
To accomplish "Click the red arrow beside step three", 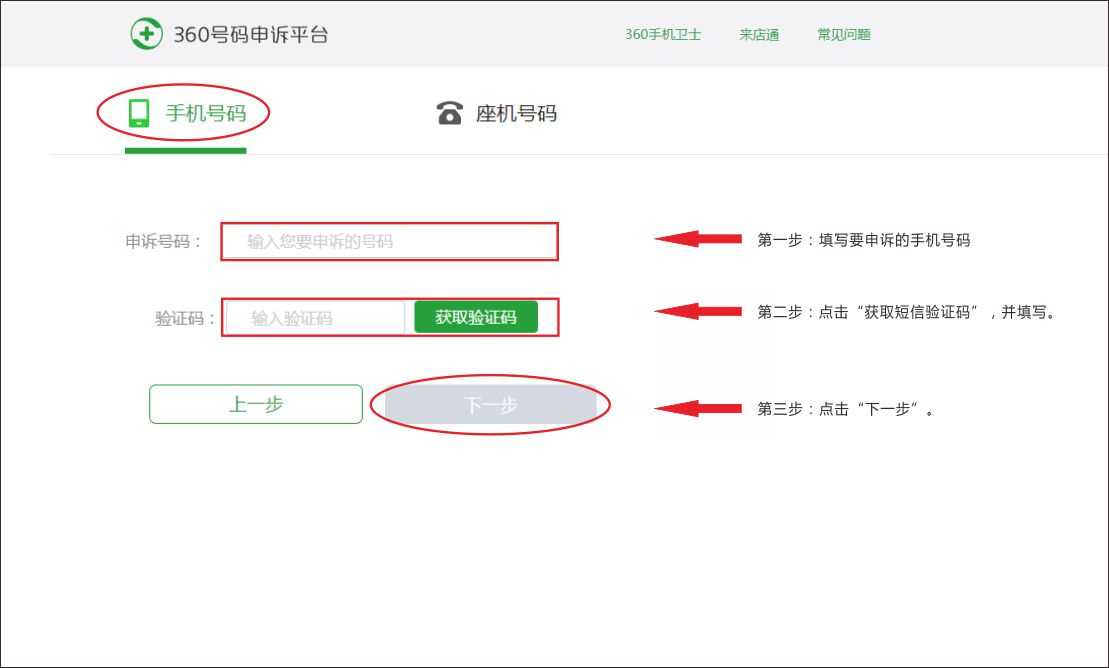I will point(697,408).
